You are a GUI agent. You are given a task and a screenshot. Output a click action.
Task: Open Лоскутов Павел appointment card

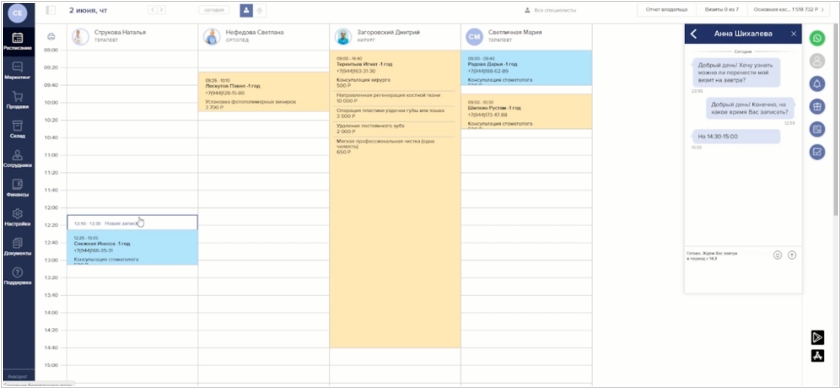click(264, 92)
